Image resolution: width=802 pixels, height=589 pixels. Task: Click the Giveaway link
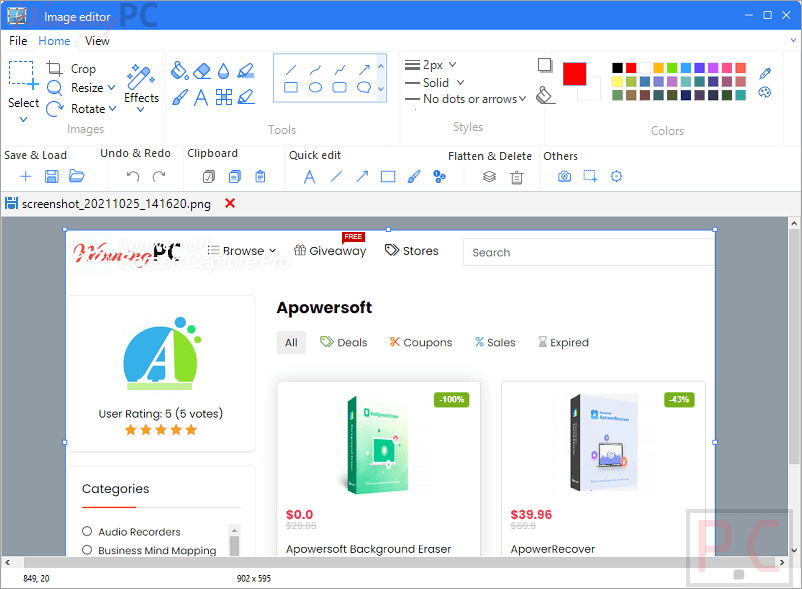pos(330,251)
